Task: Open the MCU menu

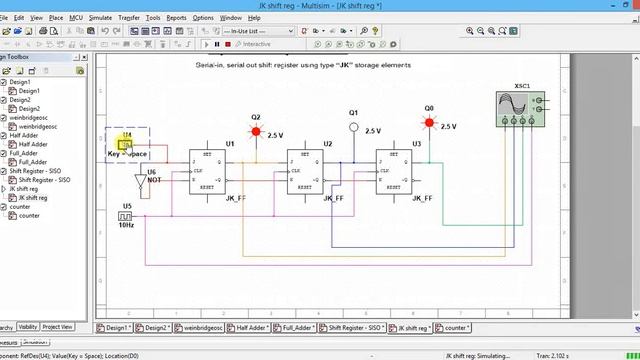Action: [76, 18]
